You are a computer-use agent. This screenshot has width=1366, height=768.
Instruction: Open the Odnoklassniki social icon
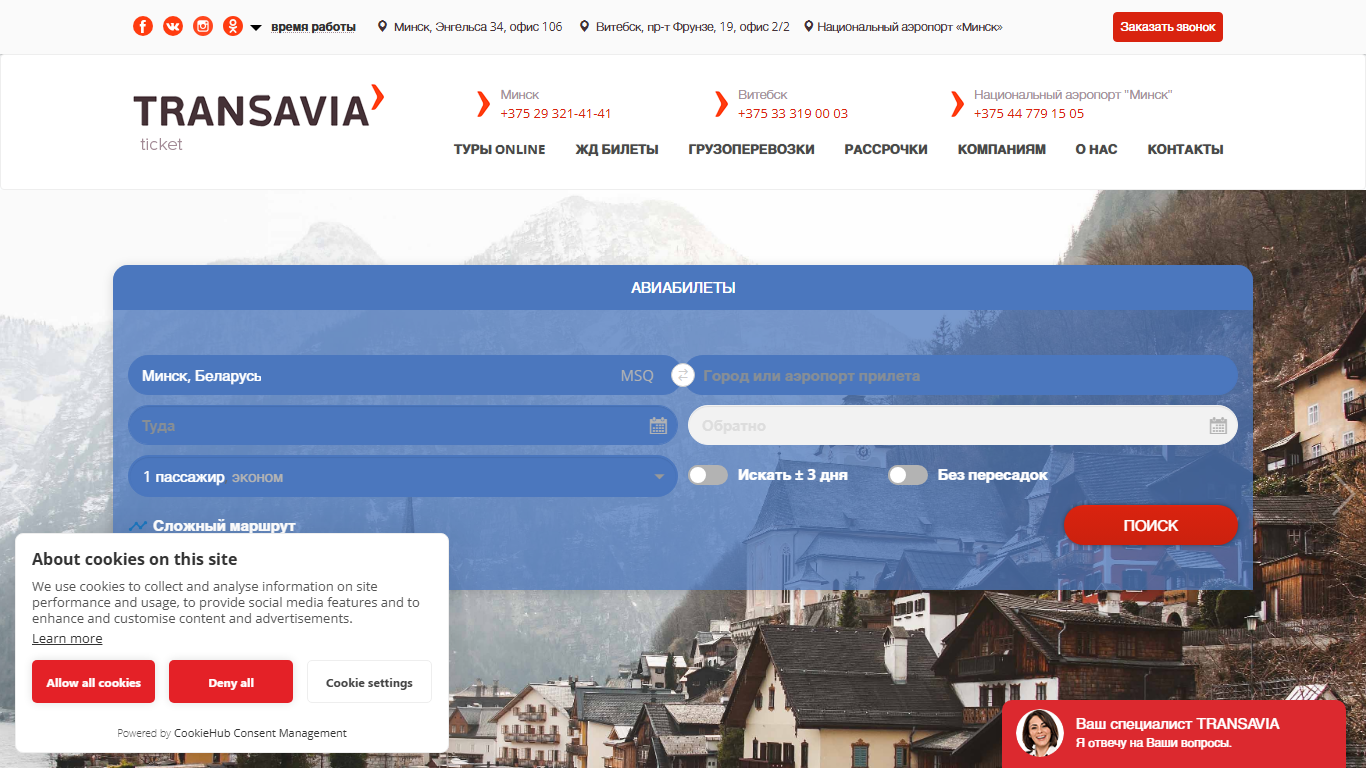point(233,27)
